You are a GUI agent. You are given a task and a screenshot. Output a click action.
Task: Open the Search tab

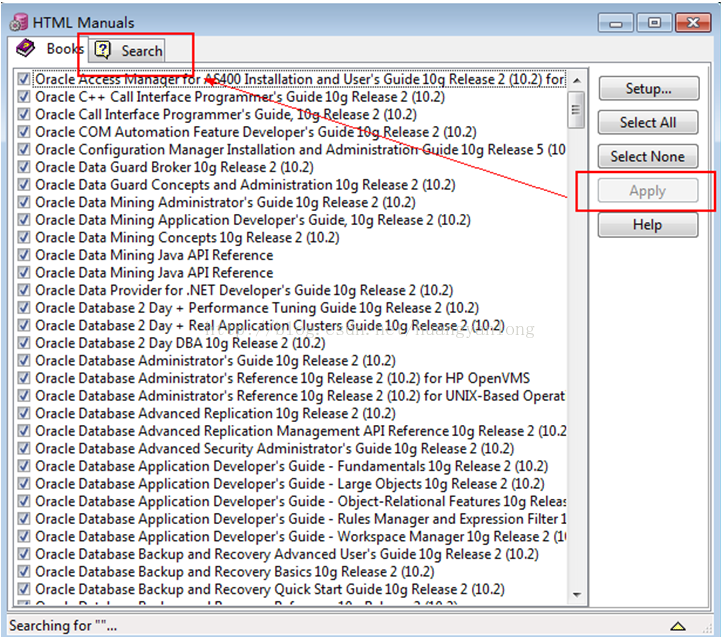pos(128,50)
